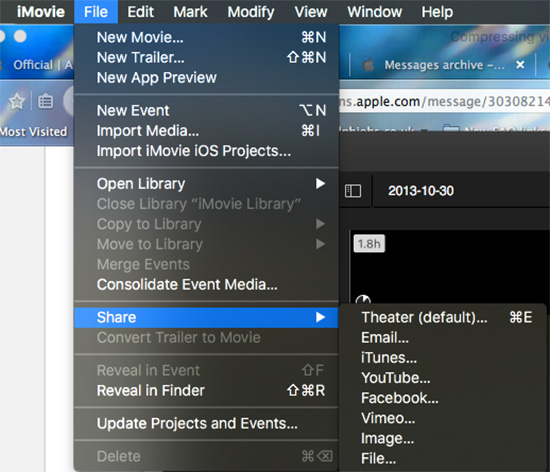Select the 1.8h clip thumbnail
The width and height of the screenshot is (550, 472).
(x=450, y=267)
